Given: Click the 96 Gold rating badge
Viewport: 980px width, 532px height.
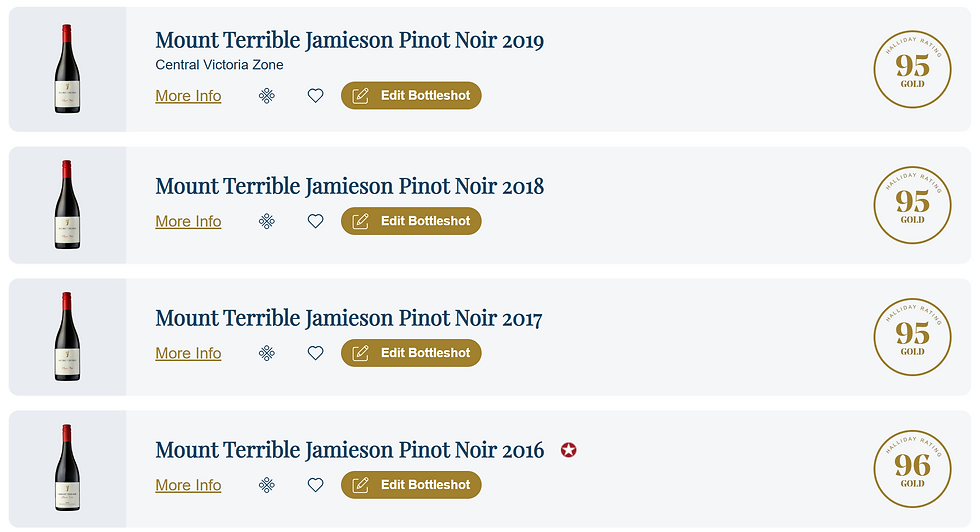Looking at the screenshot, I should pyautogui.click(x=912, y=469).
